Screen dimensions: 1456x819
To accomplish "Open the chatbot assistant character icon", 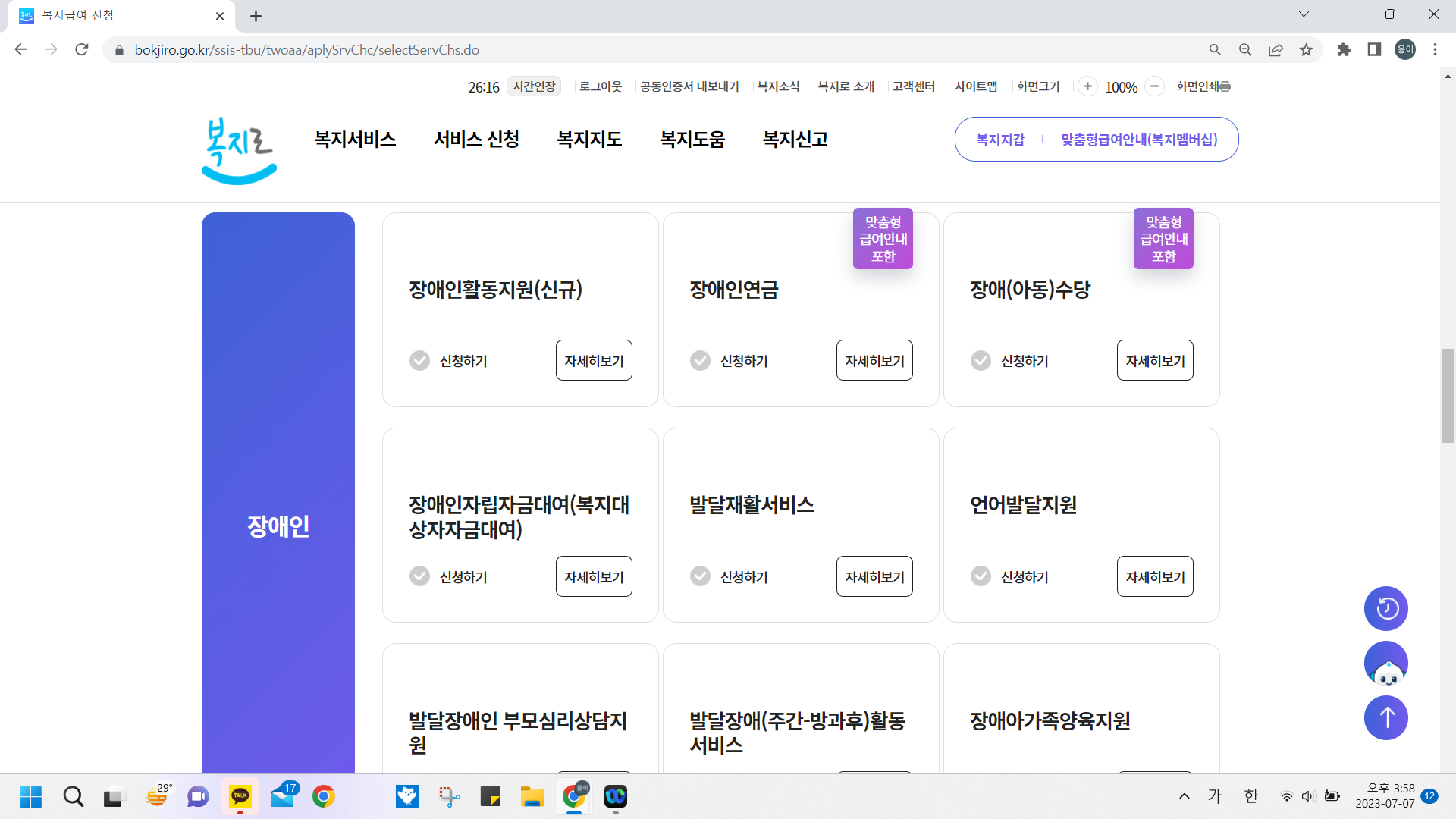I will coord(1385,663).
